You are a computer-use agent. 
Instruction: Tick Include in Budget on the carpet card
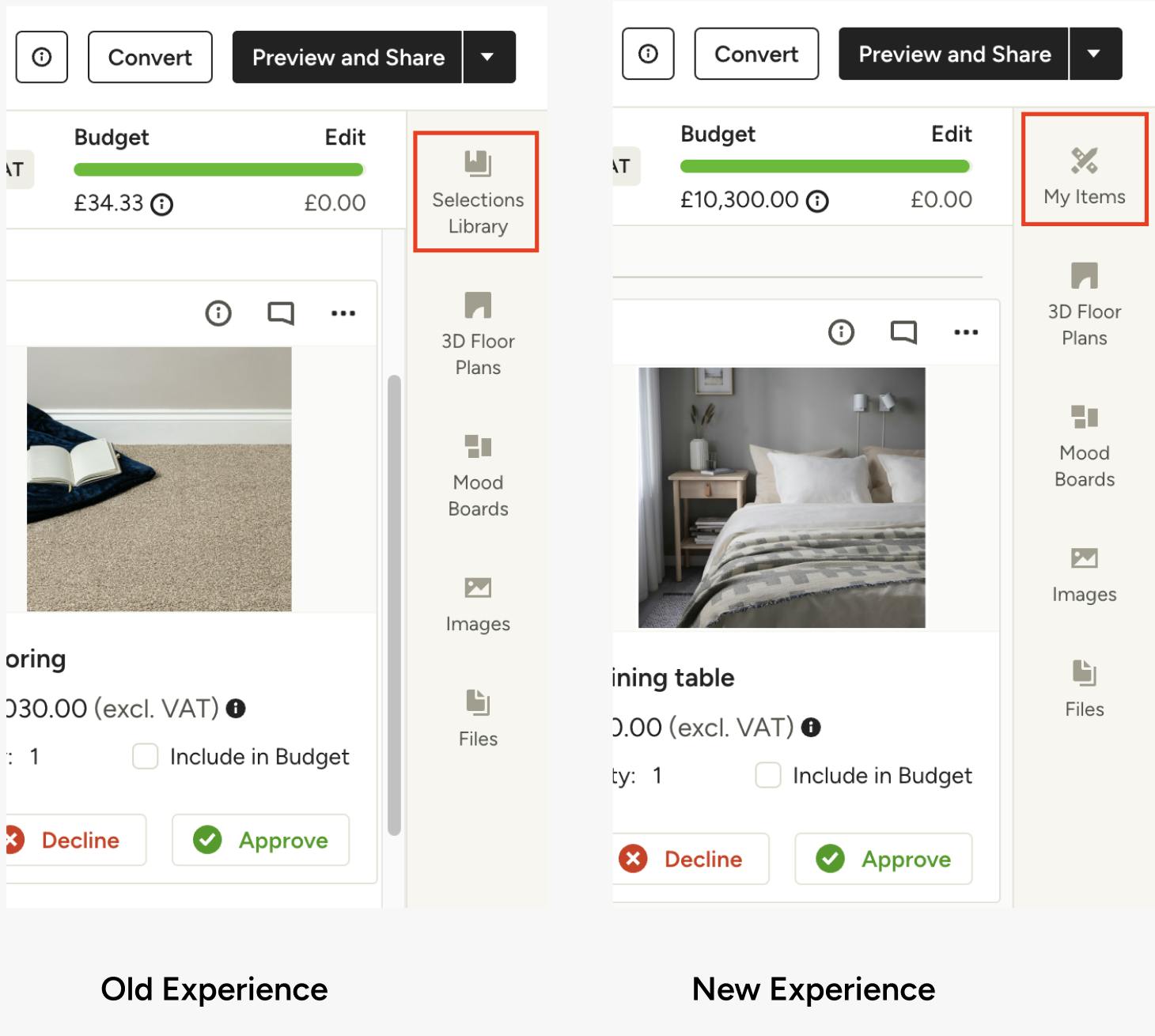tap(145, 756)
